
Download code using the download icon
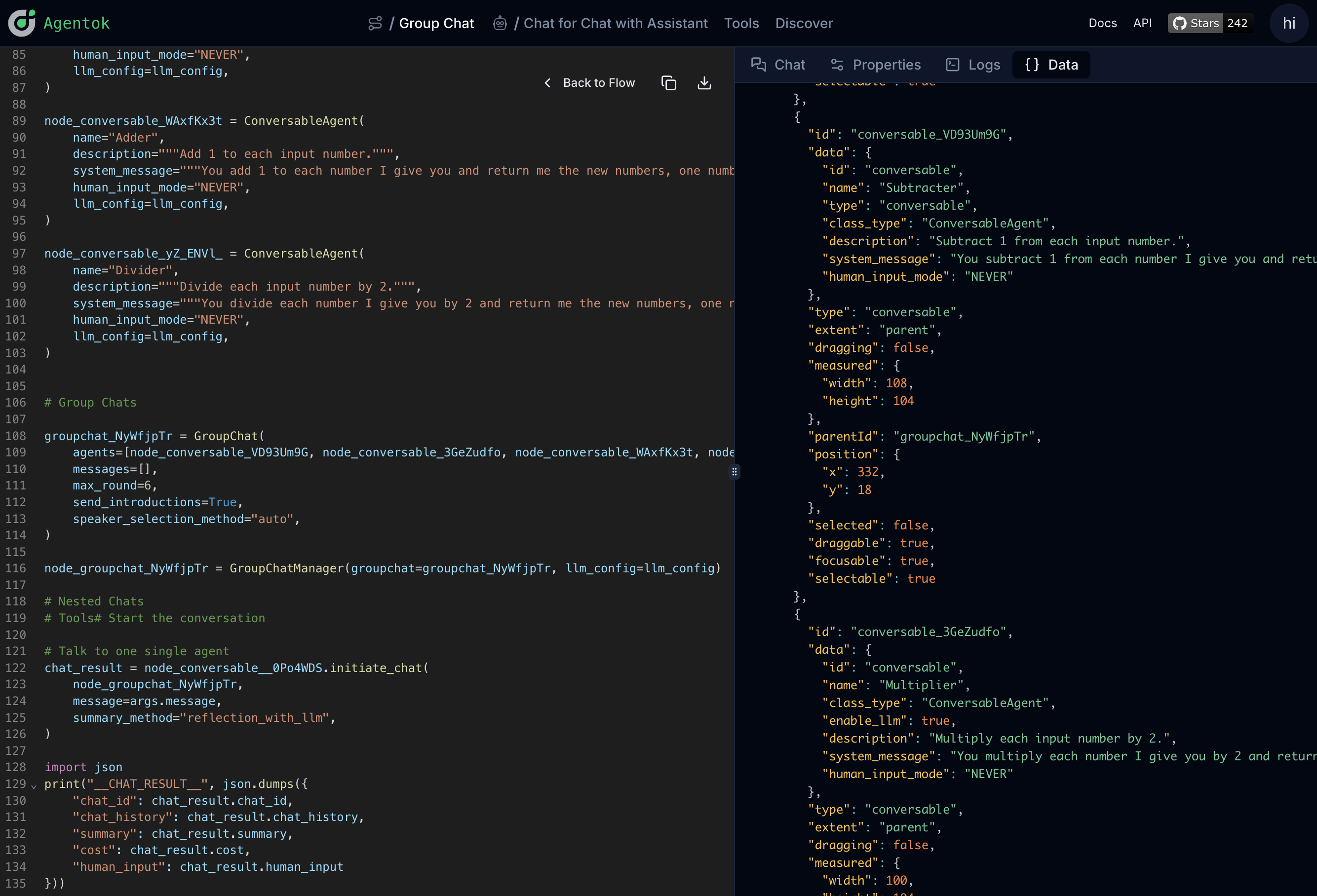pyautogui.click(x=704, y=83)
